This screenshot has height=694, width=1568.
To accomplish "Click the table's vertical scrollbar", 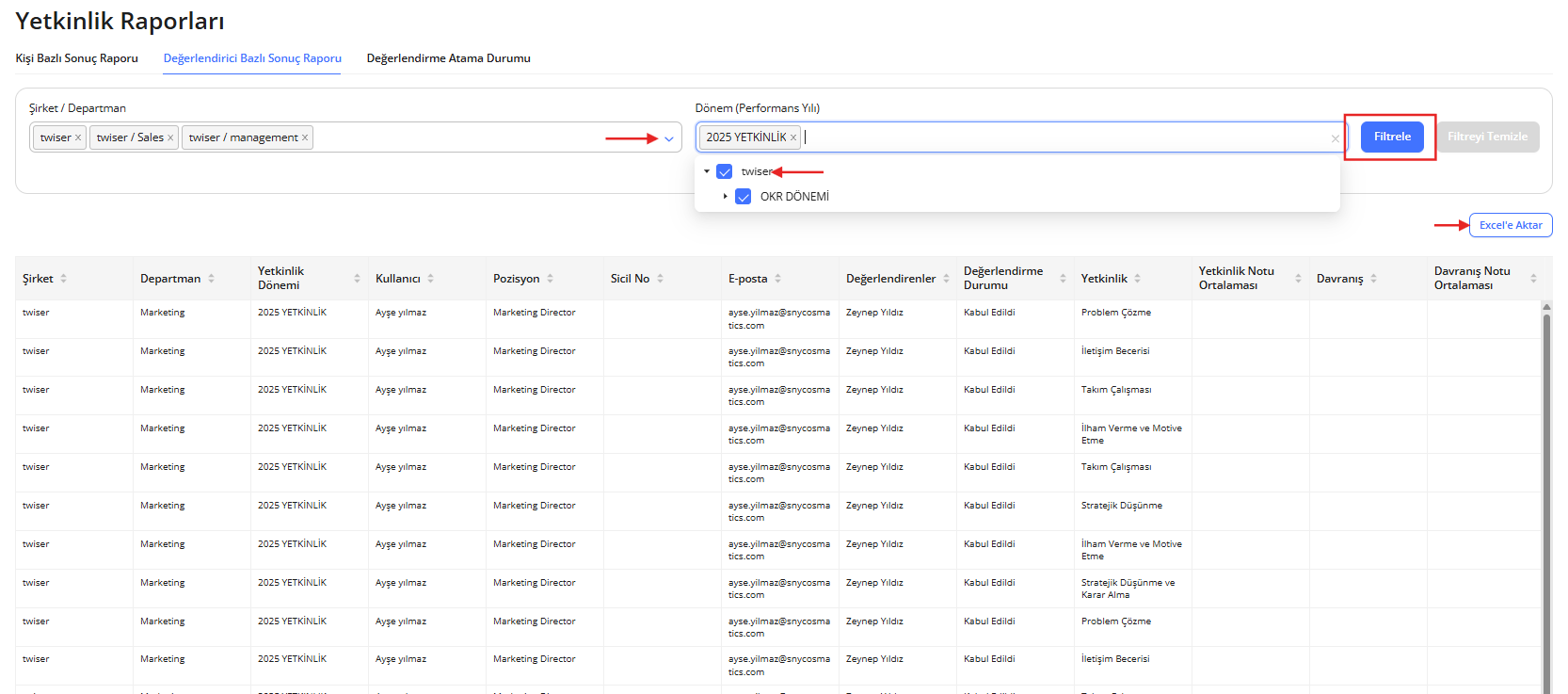I will 1546,471.
